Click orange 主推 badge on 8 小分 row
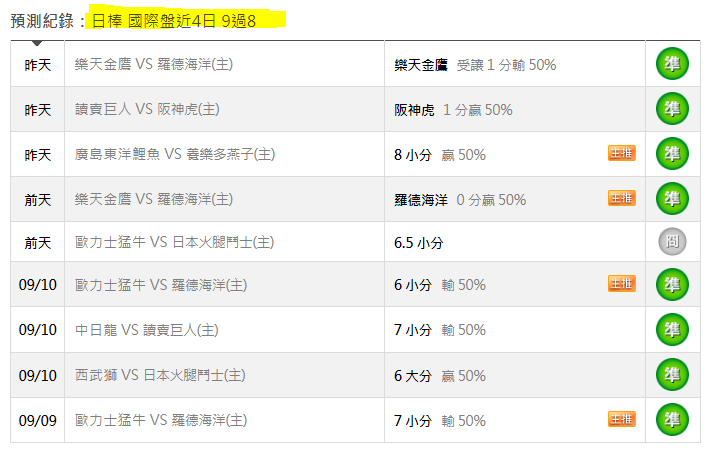Image resolution: width=713 pixels, height=454 pixels. pos(622,153)
